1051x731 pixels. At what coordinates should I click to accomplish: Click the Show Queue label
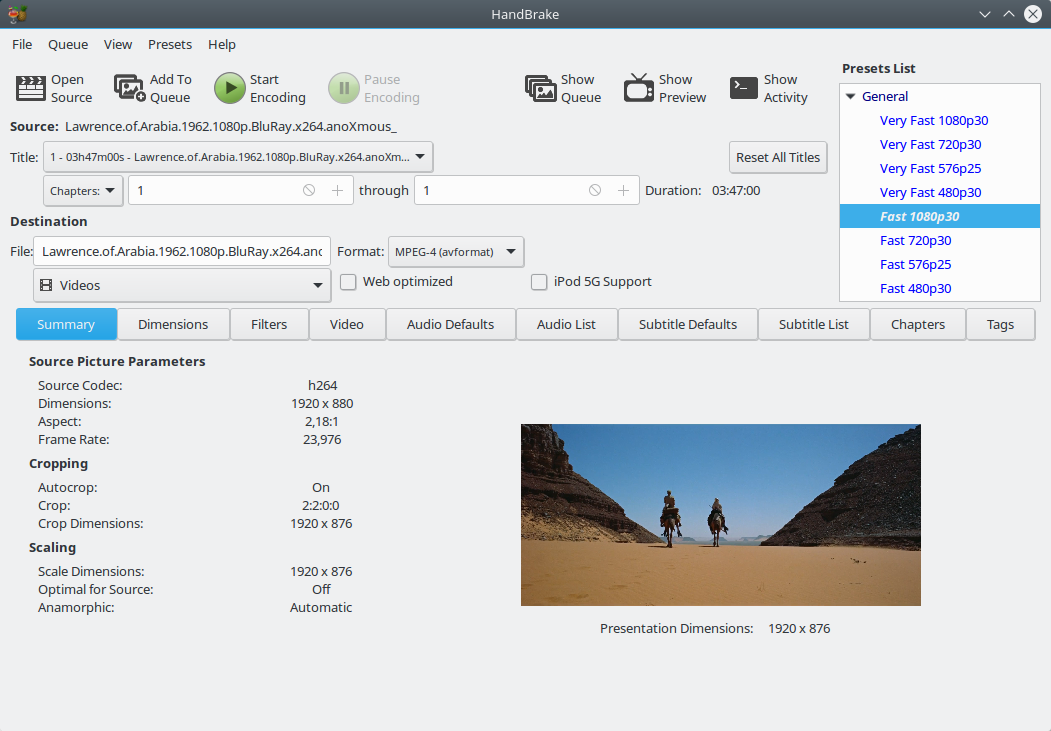(x=581, y=88)
